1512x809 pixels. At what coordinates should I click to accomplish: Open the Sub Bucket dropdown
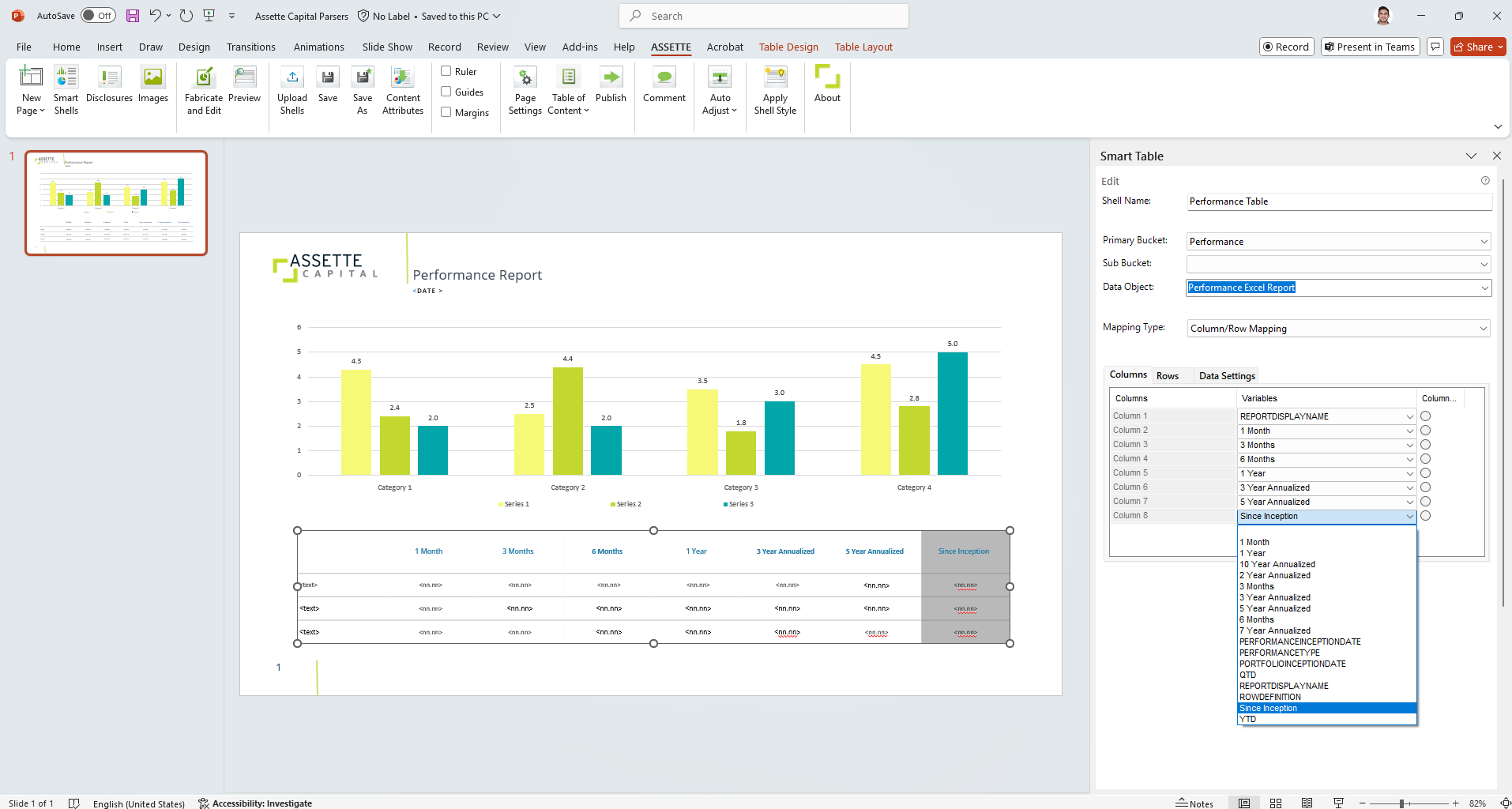[x=1484, y=265]
